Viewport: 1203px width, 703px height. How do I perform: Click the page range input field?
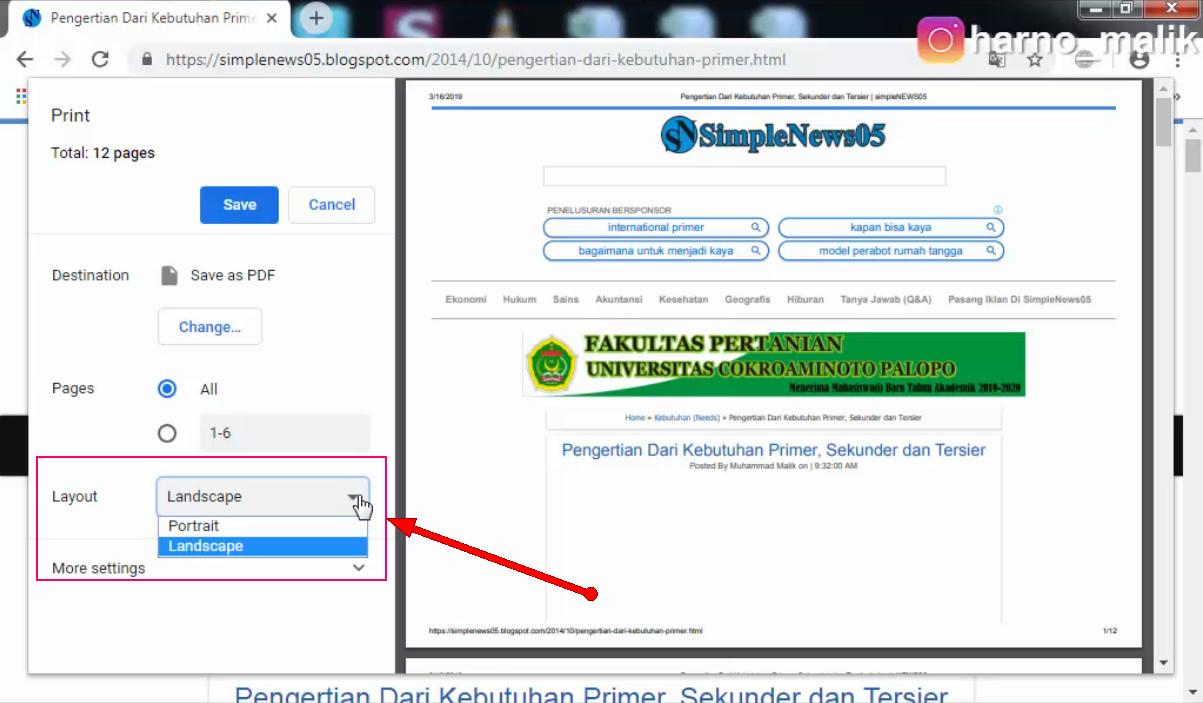point(285,433)
